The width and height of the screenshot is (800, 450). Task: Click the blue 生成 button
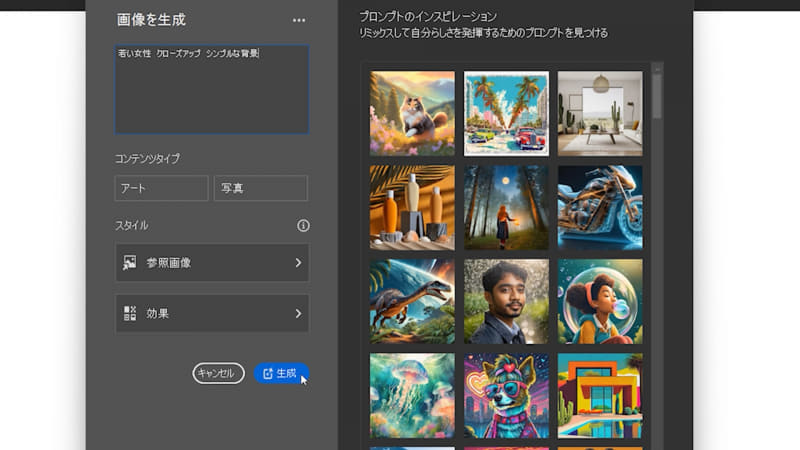tap(281, 373)
